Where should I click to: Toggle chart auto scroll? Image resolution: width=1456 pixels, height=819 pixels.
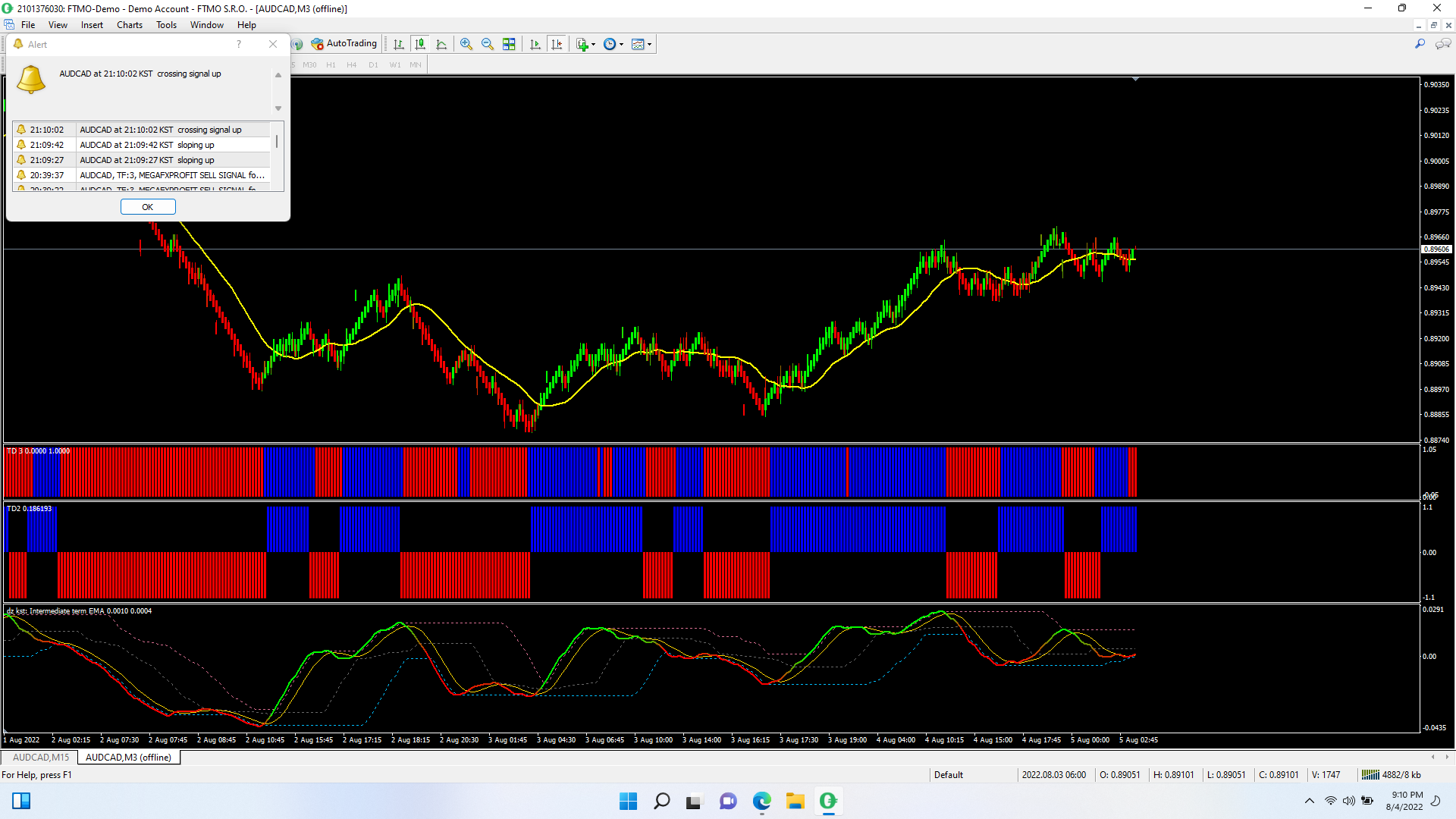point(535,44)
